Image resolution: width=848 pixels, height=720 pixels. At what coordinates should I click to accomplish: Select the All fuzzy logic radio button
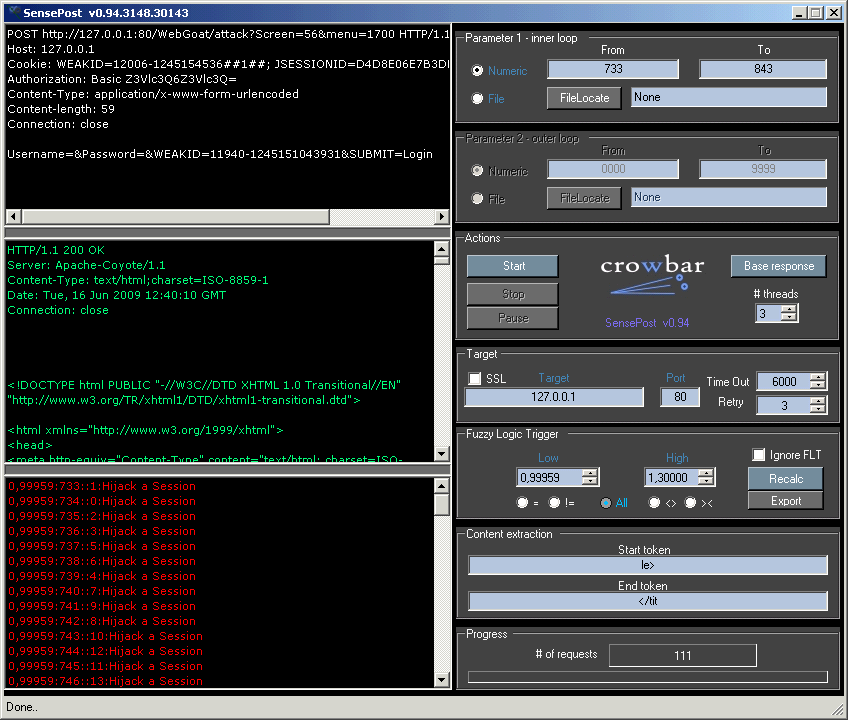tap(606, 503)
